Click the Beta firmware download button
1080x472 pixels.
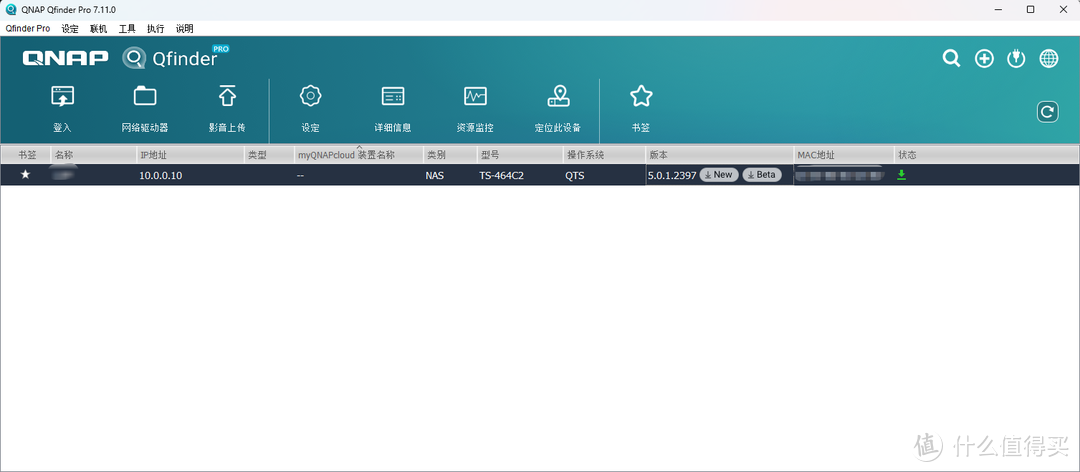(x=762, y=175)
